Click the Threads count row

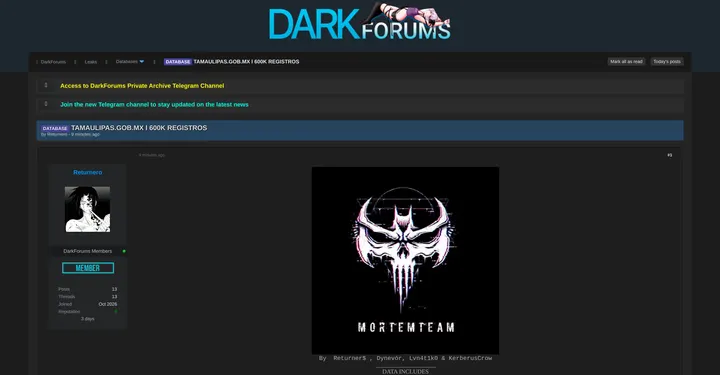[87, 297]
